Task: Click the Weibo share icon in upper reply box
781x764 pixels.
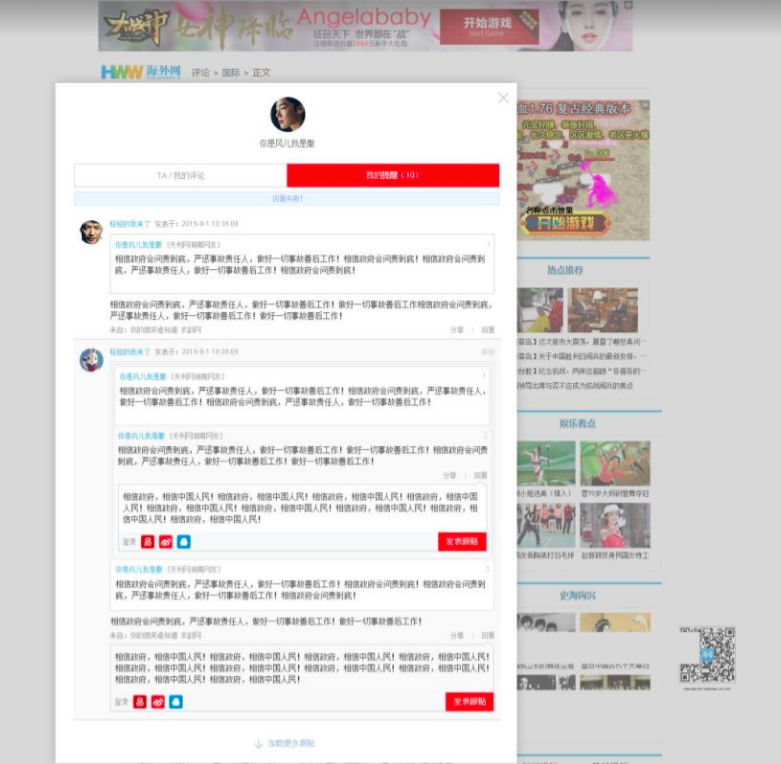Action: pyautogui.click(x=166, y=542)
